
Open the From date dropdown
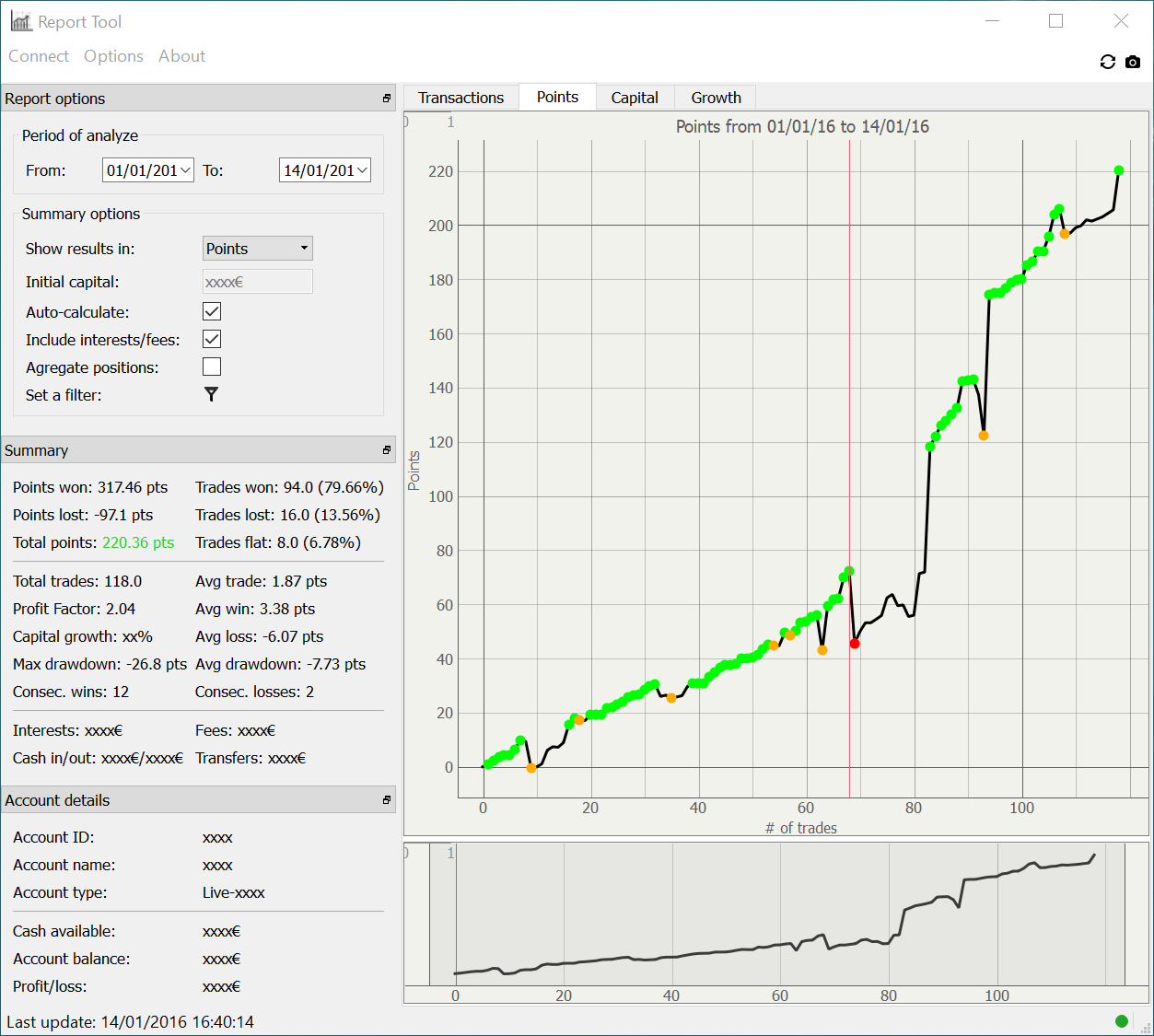(185, 170)
